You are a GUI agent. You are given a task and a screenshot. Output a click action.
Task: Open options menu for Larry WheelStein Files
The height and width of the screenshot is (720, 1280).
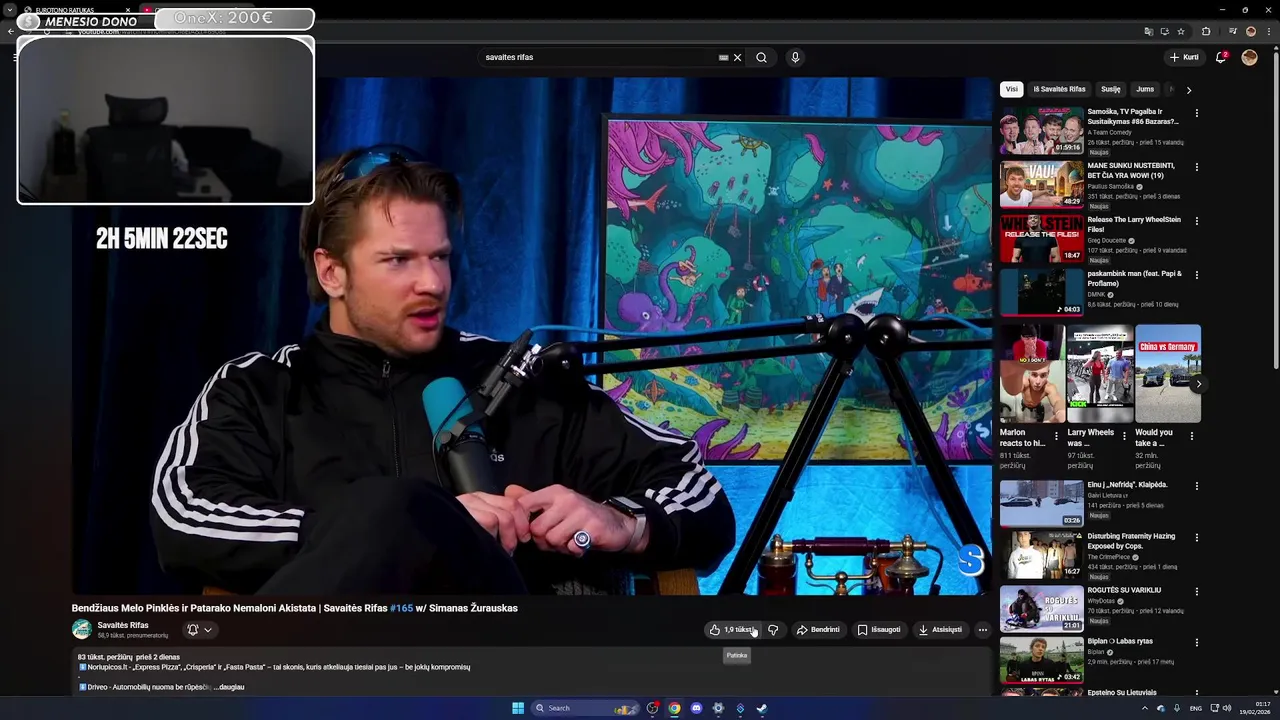[x=1196, y=221]
